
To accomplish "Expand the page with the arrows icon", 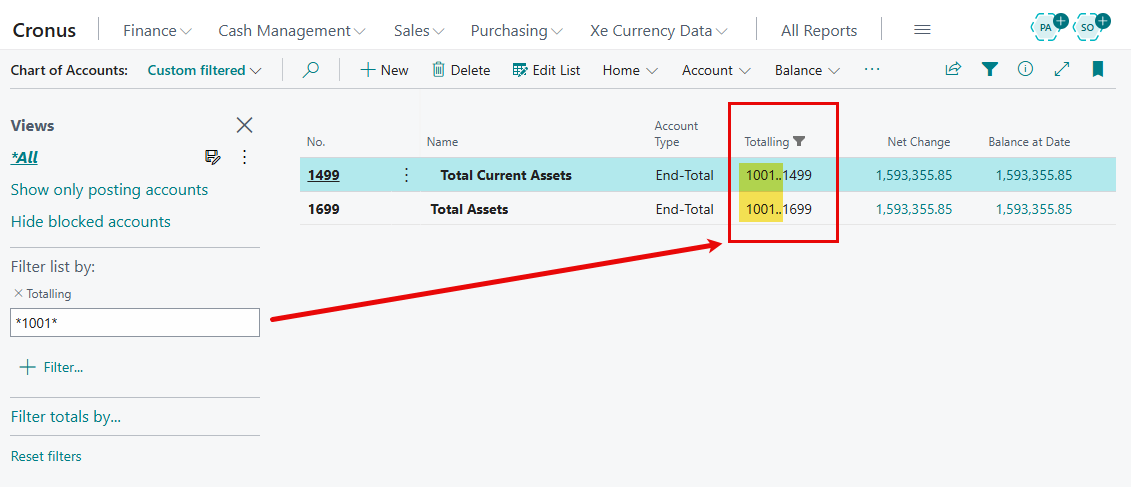I will point(1061,70).
